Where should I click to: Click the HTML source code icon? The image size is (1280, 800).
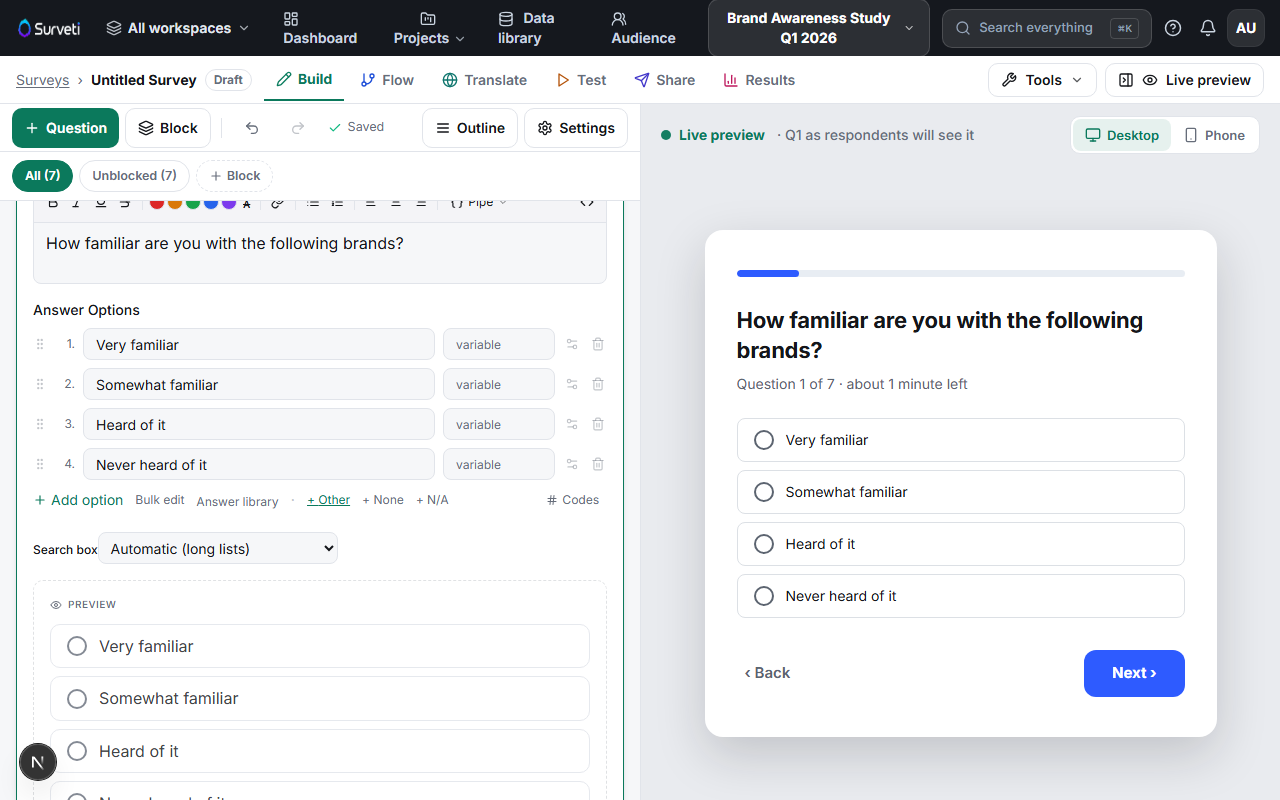coord(587,203)
